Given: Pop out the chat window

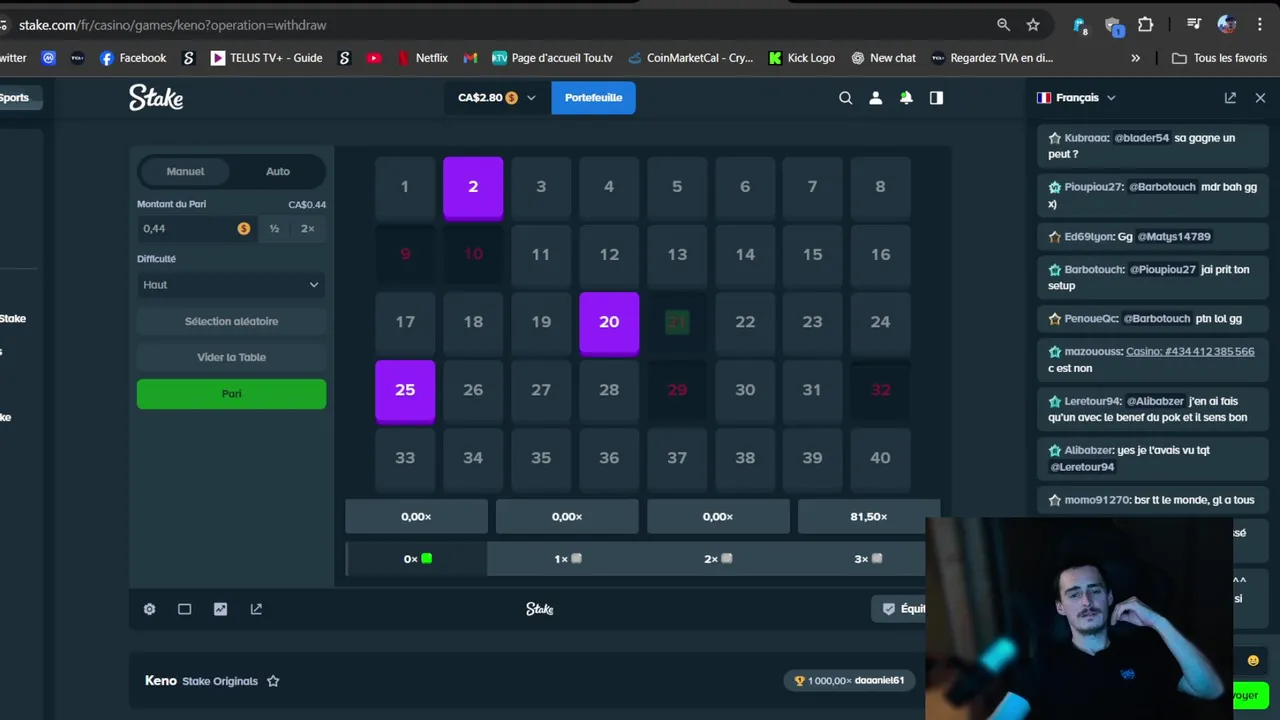Looking at the screenshot, I should point(1230,97).
